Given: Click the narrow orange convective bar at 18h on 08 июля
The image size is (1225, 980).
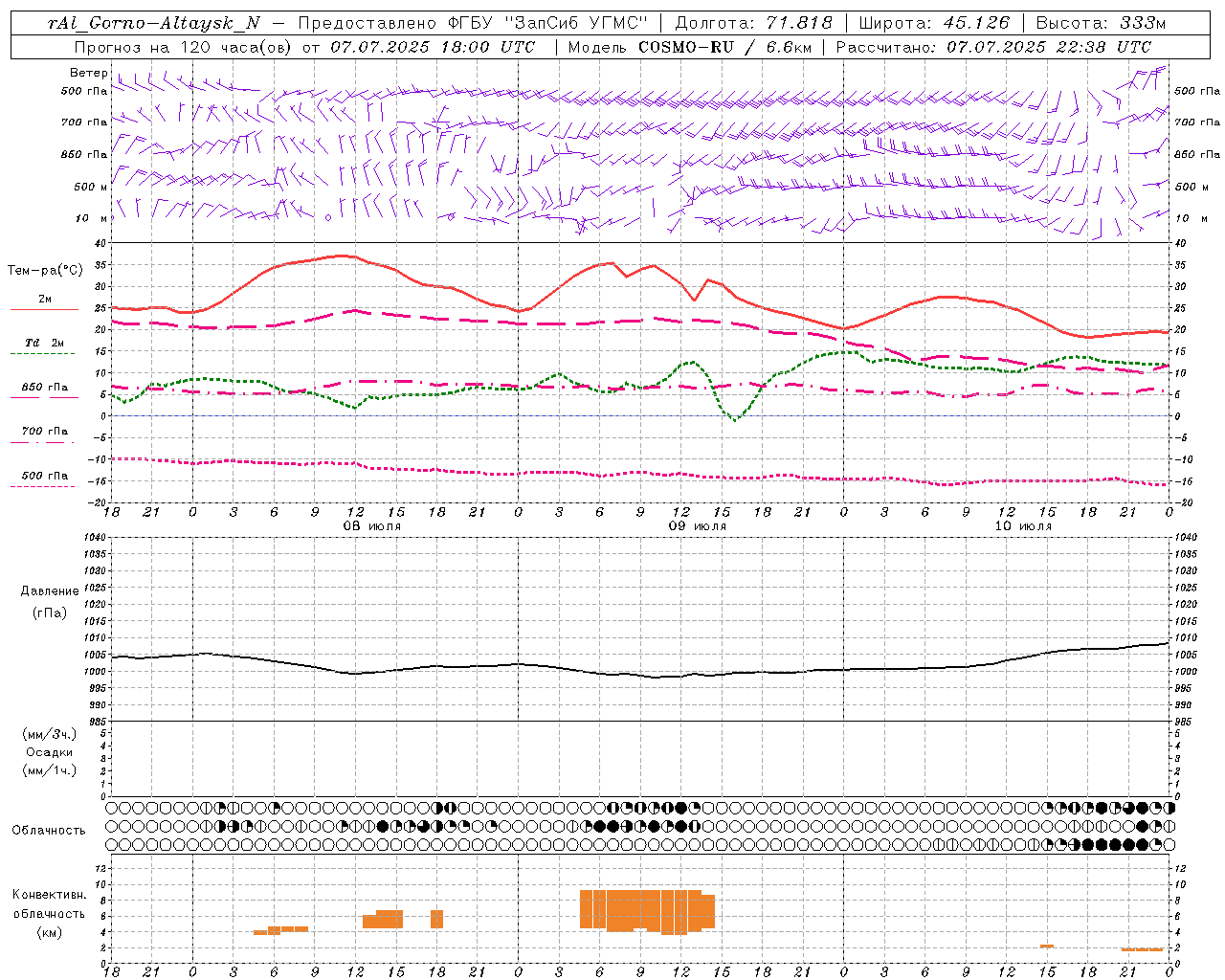Looking at the screenshot, I should (436, 919).
